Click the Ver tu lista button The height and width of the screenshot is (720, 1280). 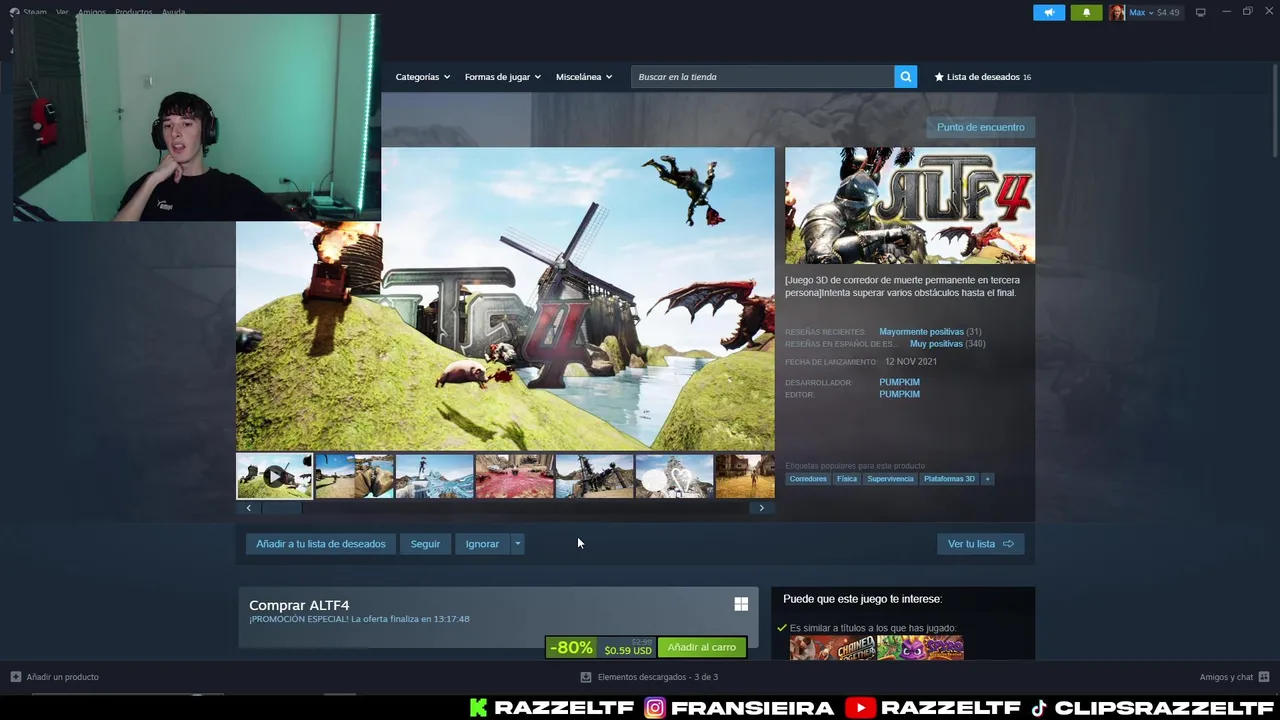point(980,544)
